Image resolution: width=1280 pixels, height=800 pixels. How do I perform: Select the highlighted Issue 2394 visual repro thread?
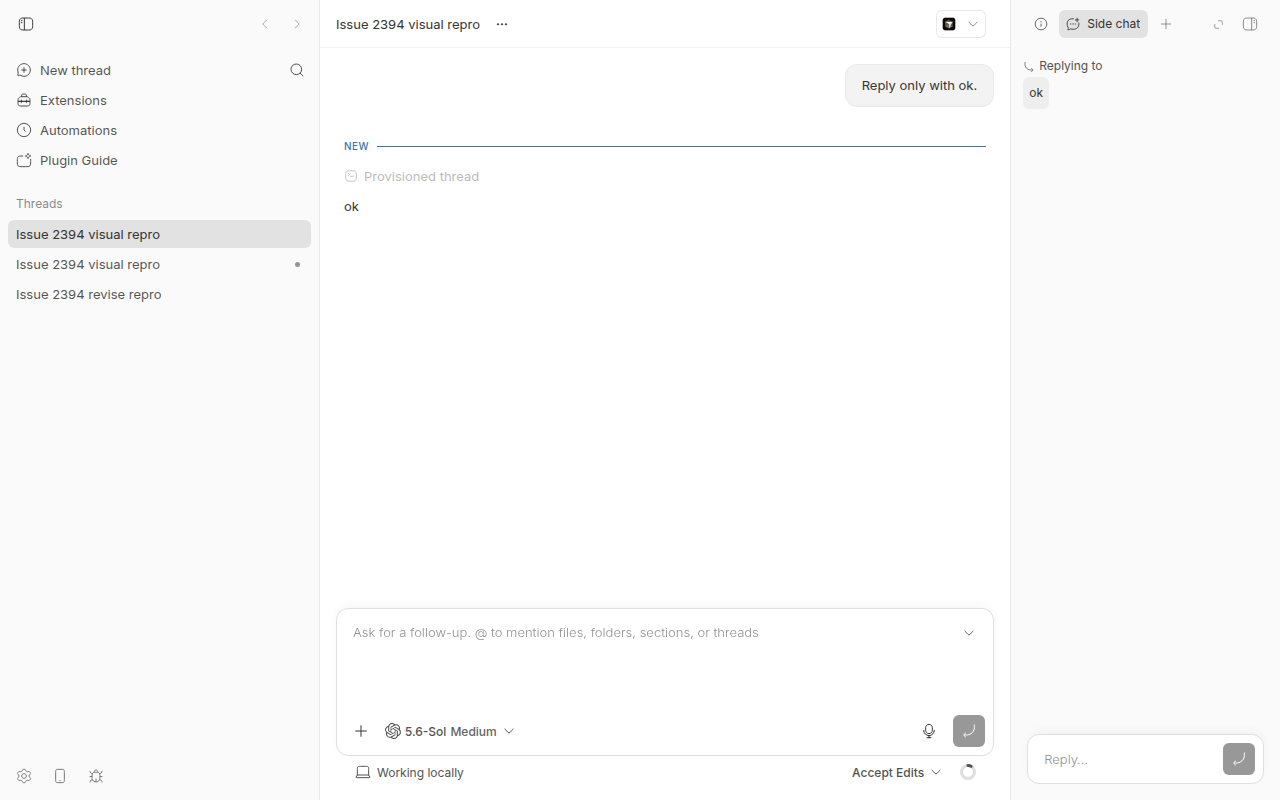click(159, 234)
